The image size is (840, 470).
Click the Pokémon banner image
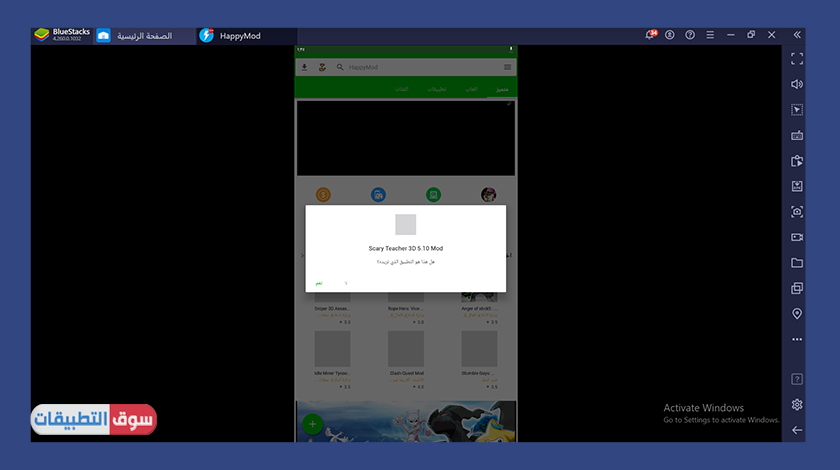pyautogui.click(x=406, y=421)
